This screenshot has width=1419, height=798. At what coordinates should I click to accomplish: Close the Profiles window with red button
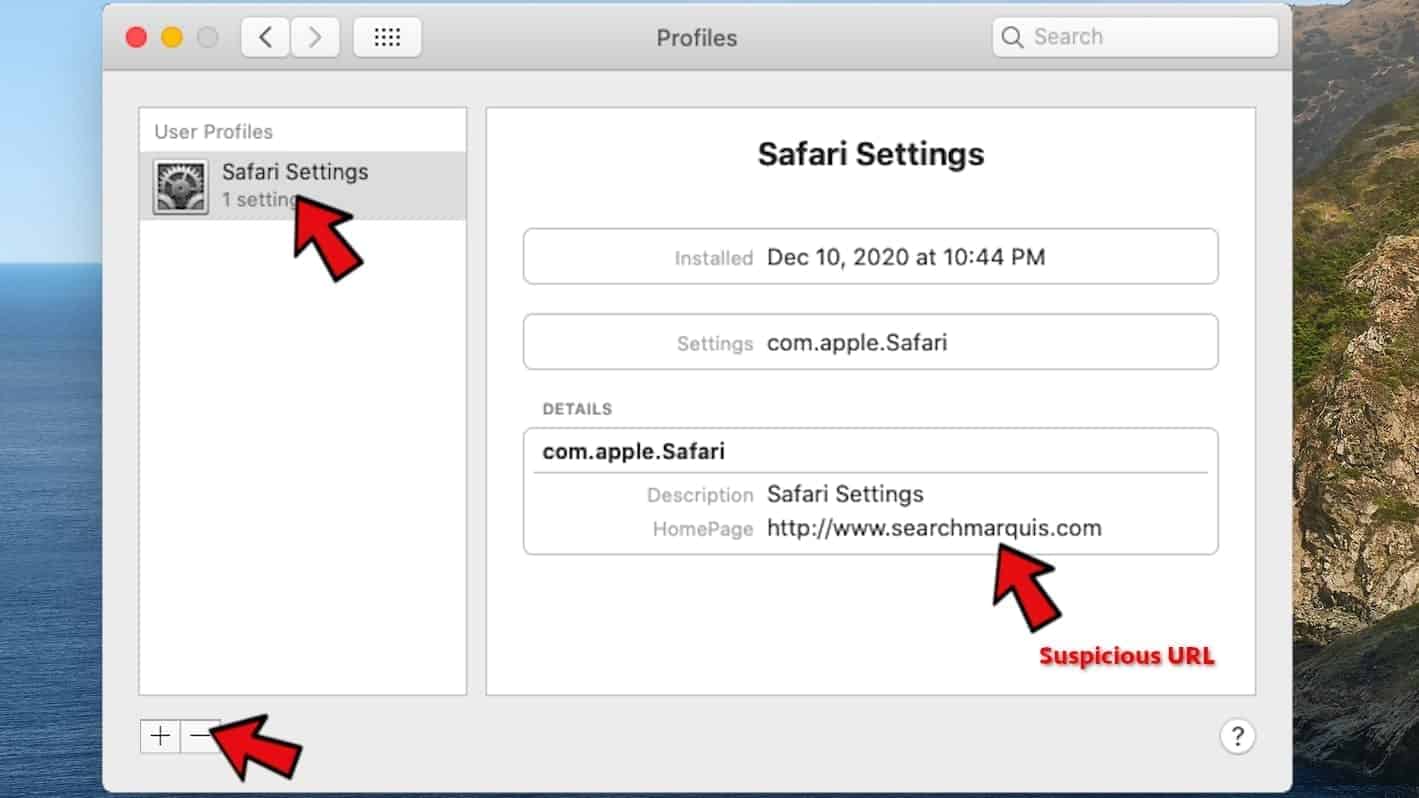coord(136,38)
